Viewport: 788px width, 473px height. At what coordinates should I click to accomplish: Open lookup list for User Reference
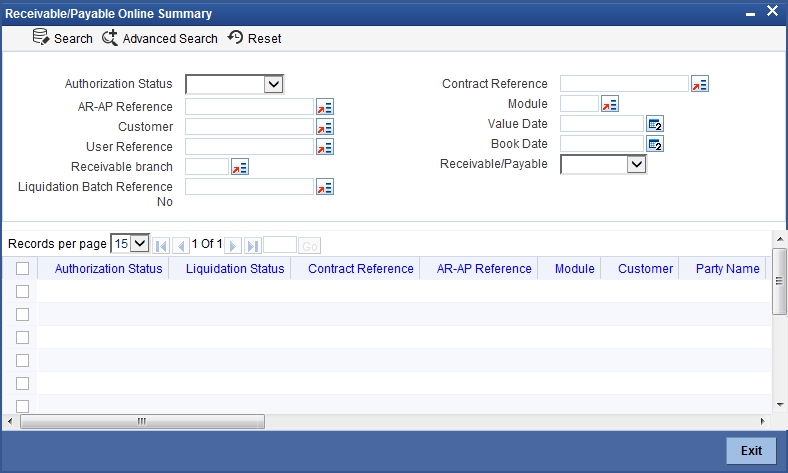tap(325, 147)
